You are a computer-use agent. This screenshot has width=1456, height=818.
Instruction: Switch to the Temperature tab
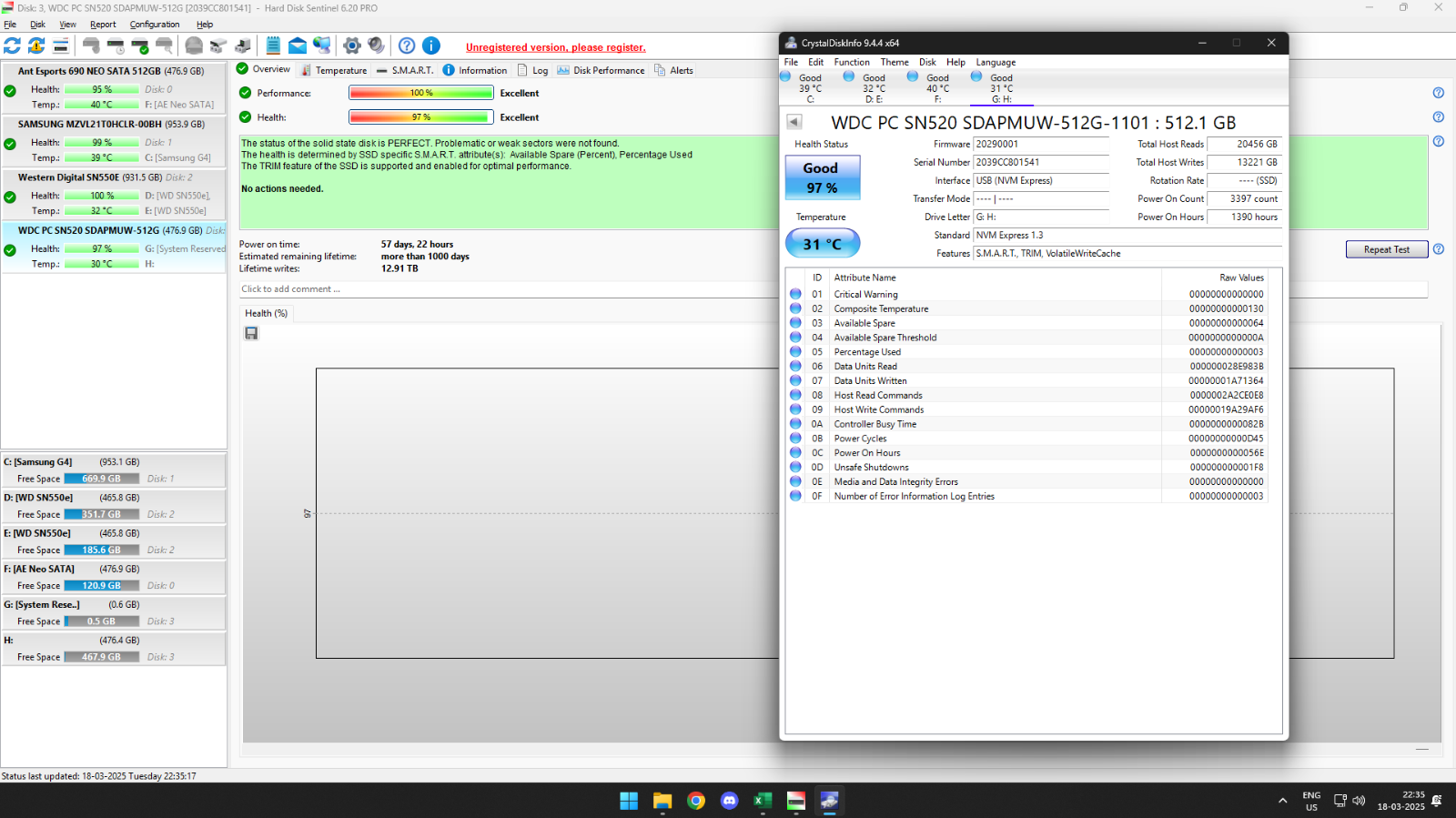point(334,70)
